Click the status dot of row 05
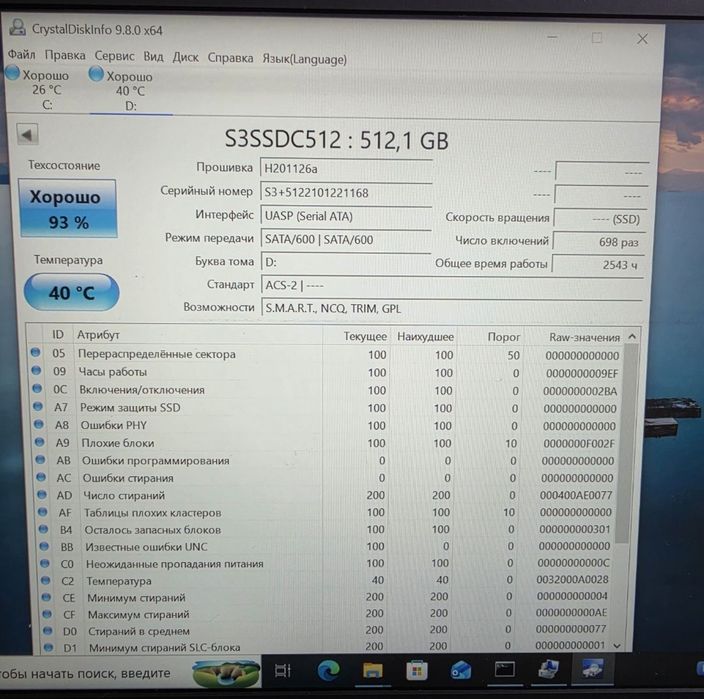 pyautogui.click(x=35, y=352)
